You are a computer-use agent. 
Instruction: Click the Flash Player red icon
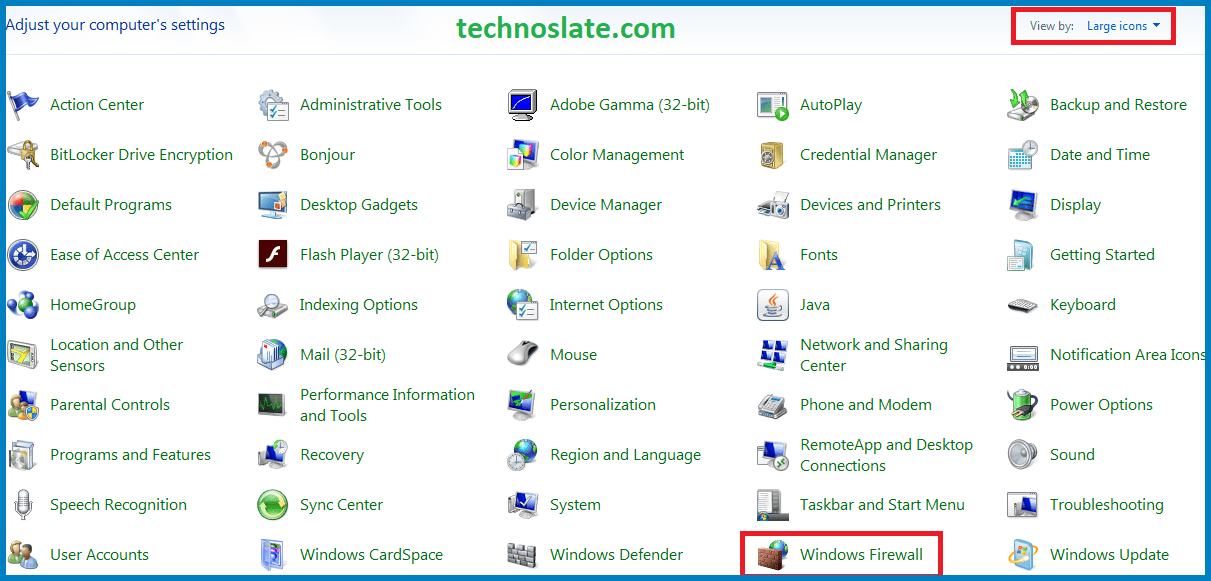(x=273, y=255)
